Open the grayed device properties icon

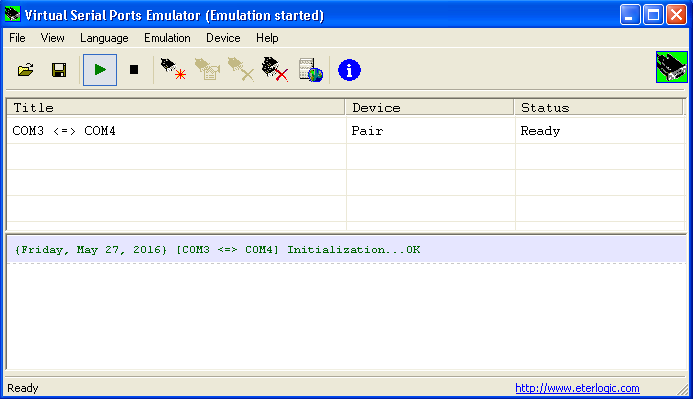pyautogui.click(x=207, y=70)
